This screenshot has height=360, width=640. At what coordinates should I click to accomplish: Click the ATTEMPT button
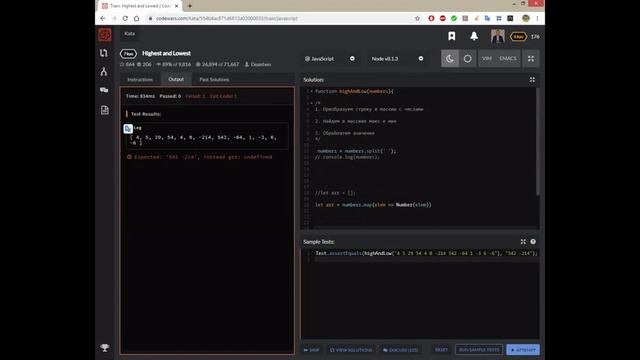(523, 350)
